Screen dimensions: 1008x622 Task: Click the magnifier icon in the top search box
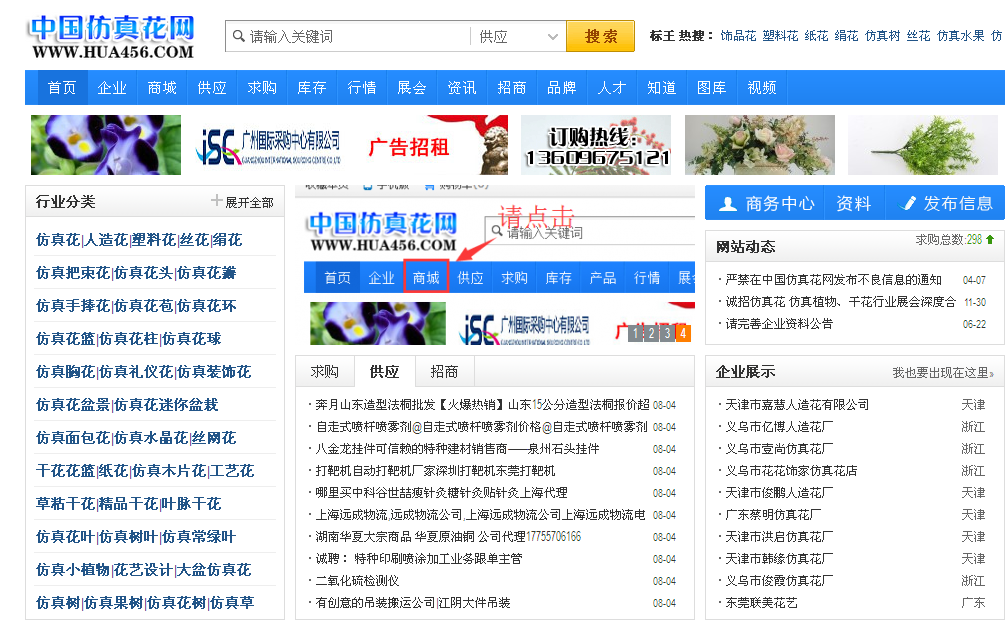coord(238,36)
